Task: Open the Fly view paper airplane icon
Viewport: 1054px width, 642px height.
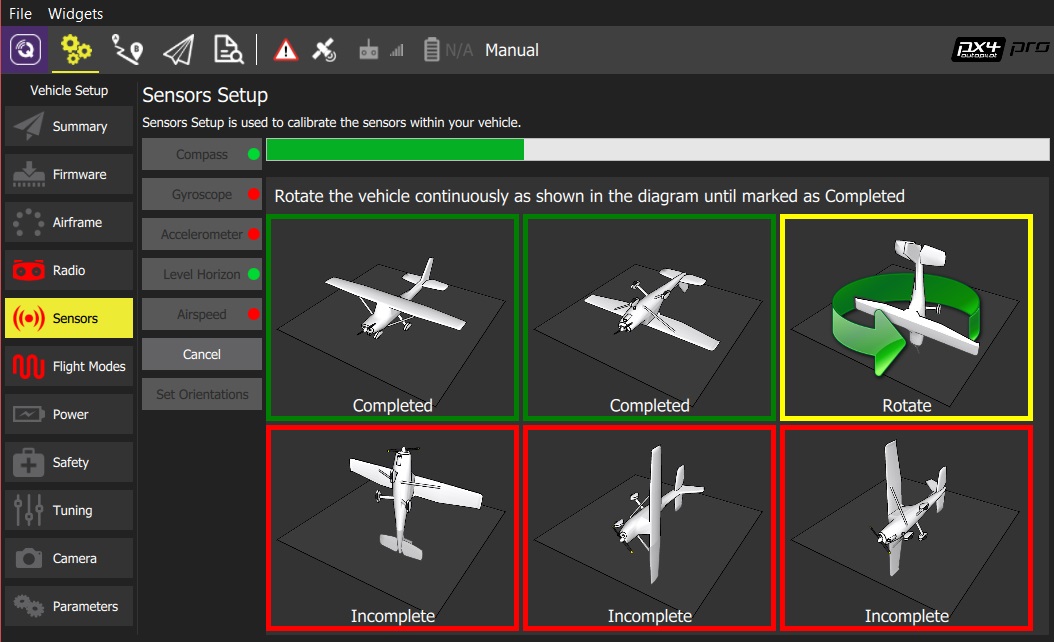Action: click(x=177, y=48)
